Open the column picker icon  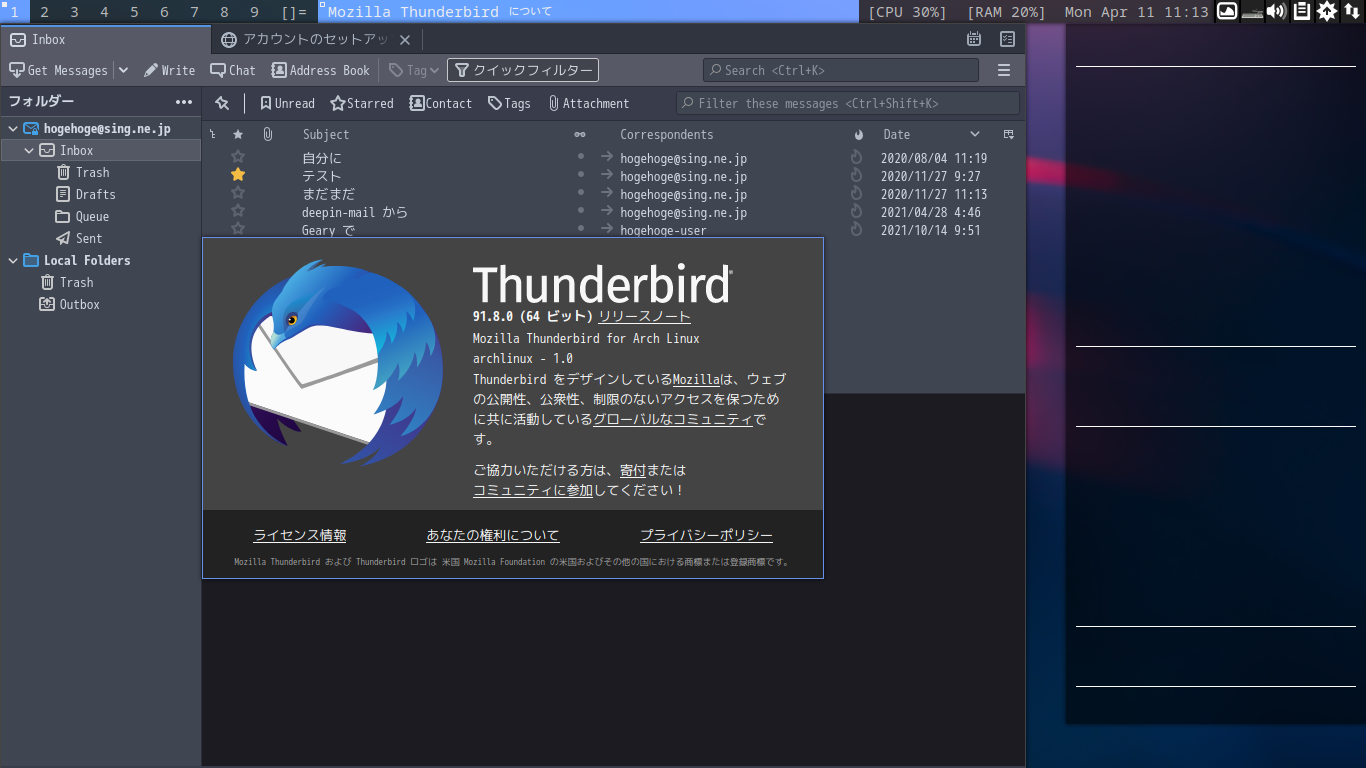tap(1009, 134)
